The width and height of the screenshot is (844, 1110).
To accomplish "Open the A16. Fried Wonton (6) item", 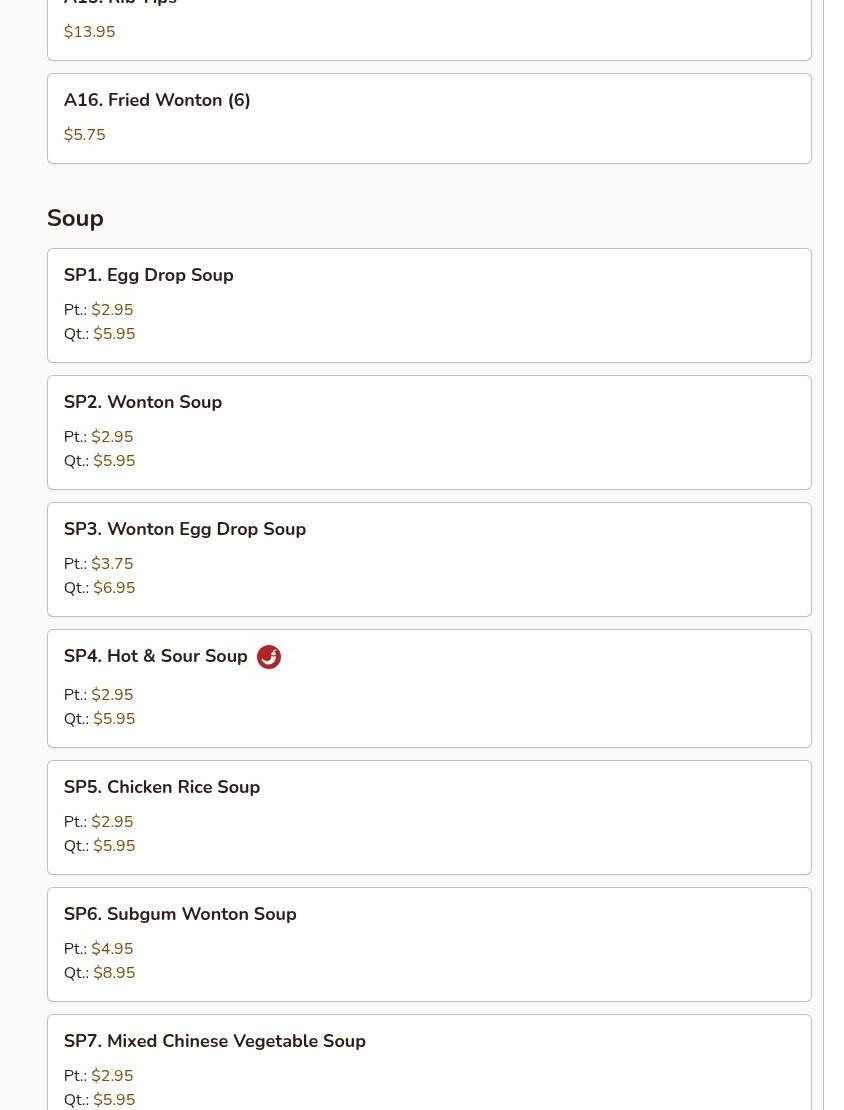I will click(x=157, y=100).
